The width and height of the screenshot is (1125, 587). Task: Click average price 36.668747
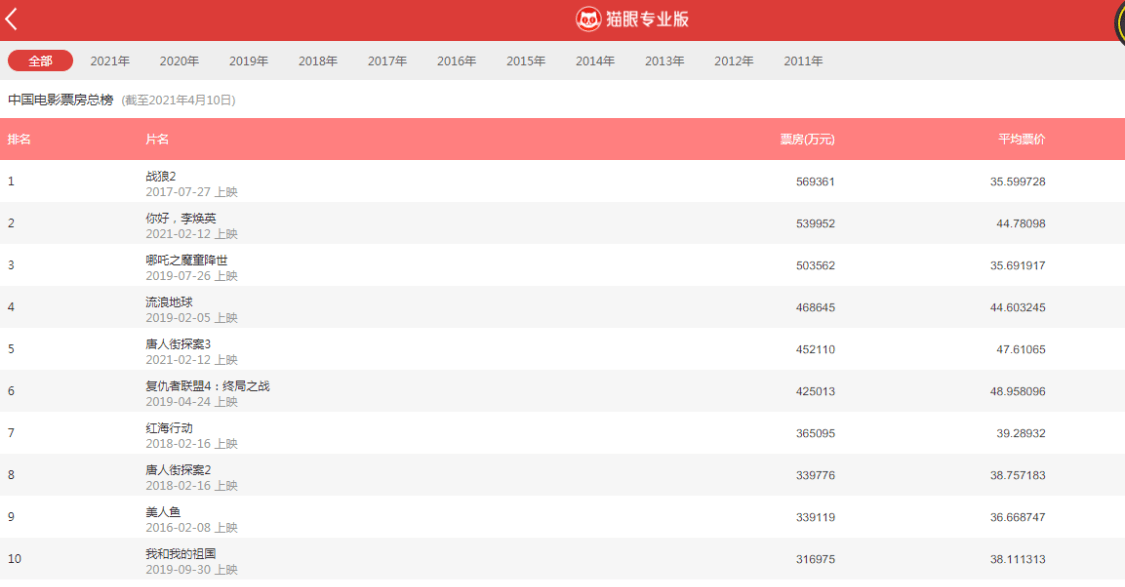(x=1017, y=517)
